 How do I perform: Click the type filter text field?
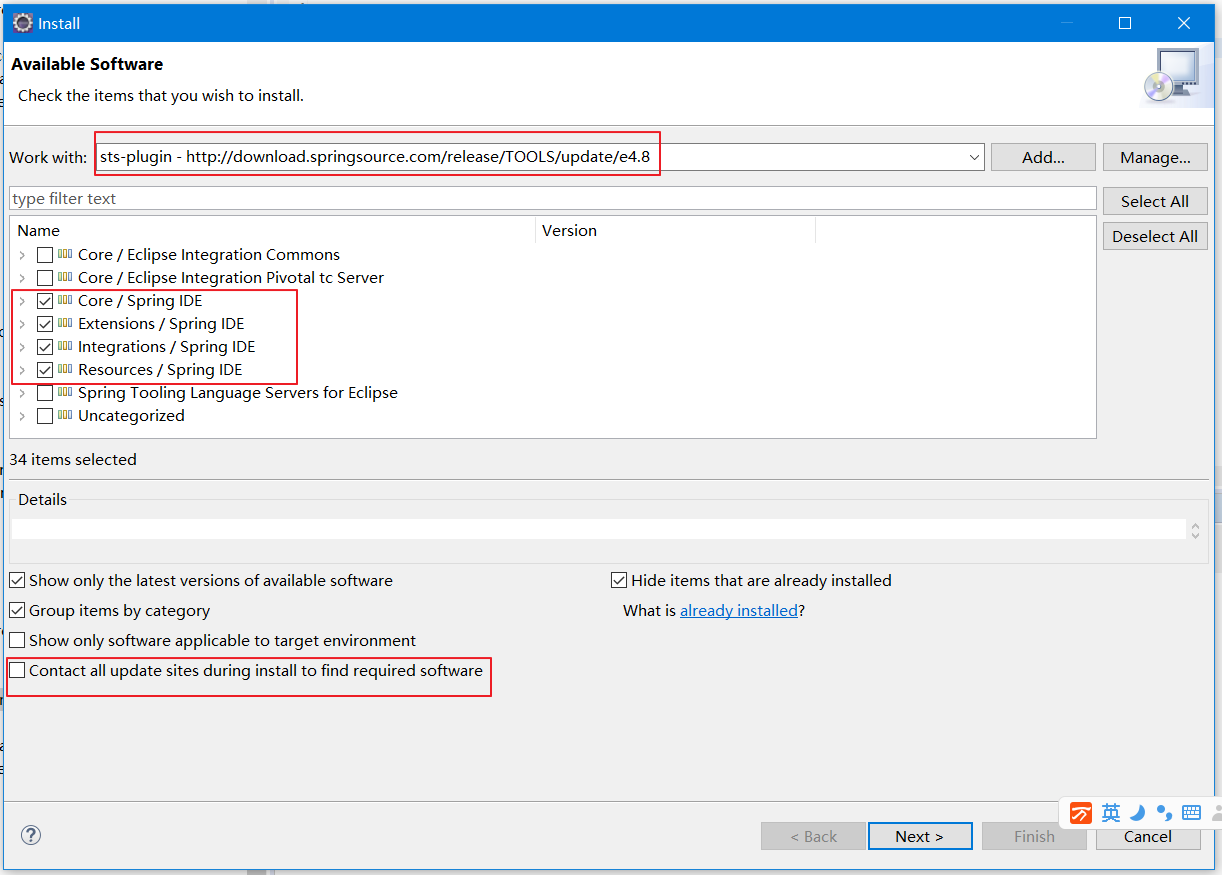(553, 198)
